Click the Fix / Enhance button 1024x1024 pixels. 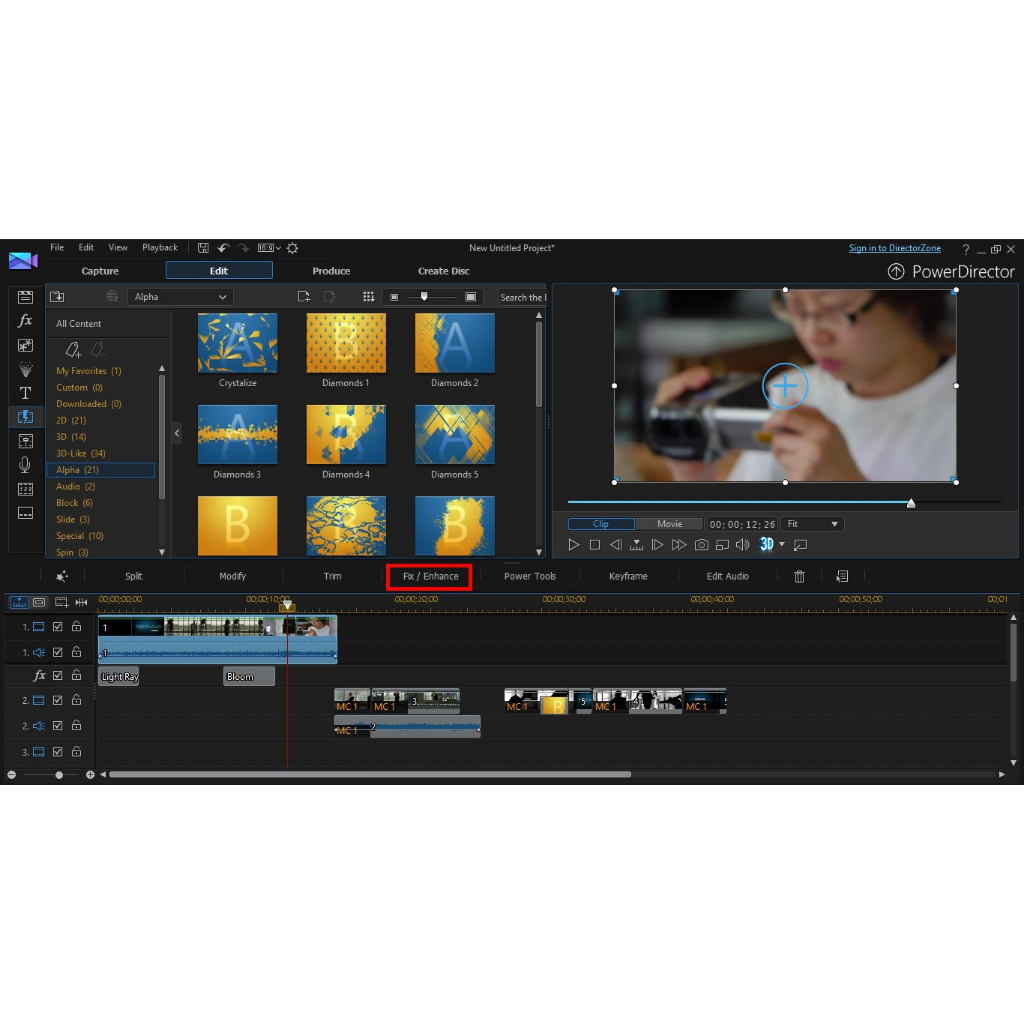430,577
